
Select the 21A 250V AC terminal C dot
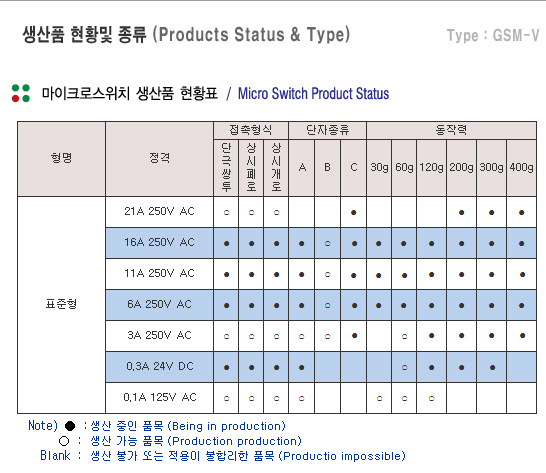point(353,212)
